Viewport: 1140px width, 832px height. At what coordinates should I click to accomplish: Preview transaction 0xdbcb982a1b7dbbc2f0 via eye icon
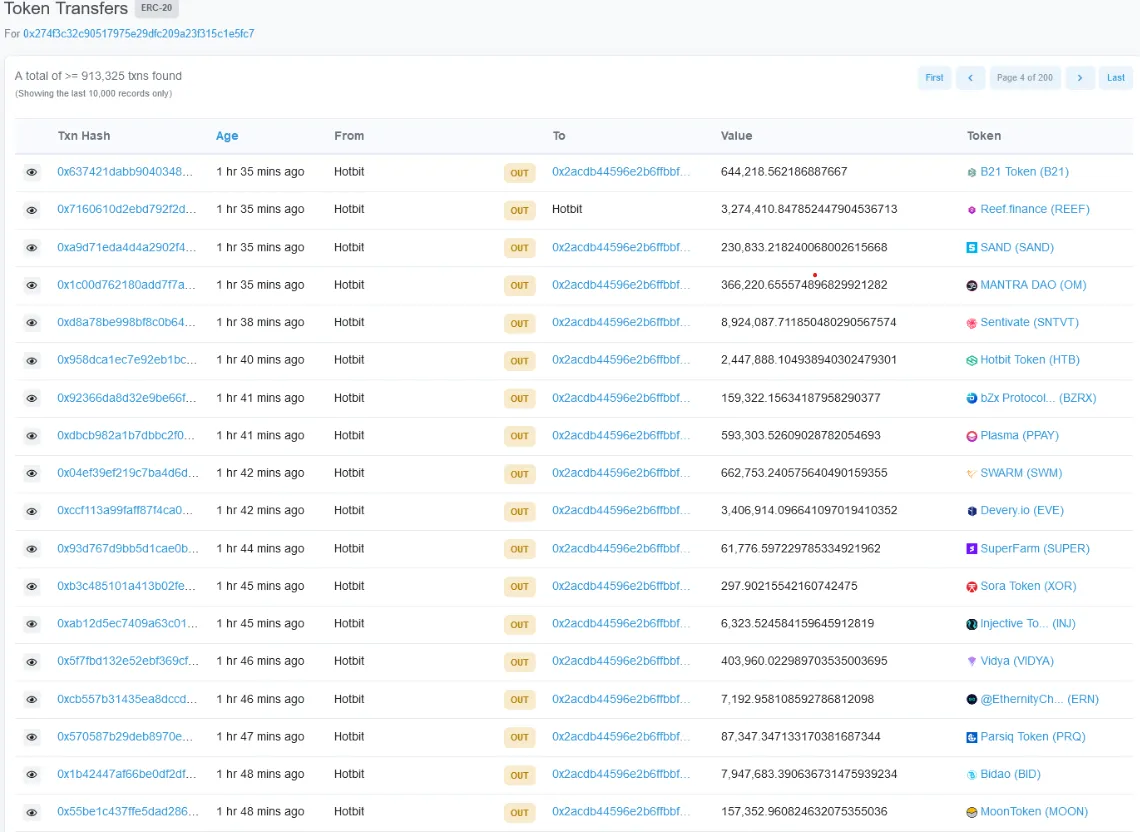coord(32,436)
